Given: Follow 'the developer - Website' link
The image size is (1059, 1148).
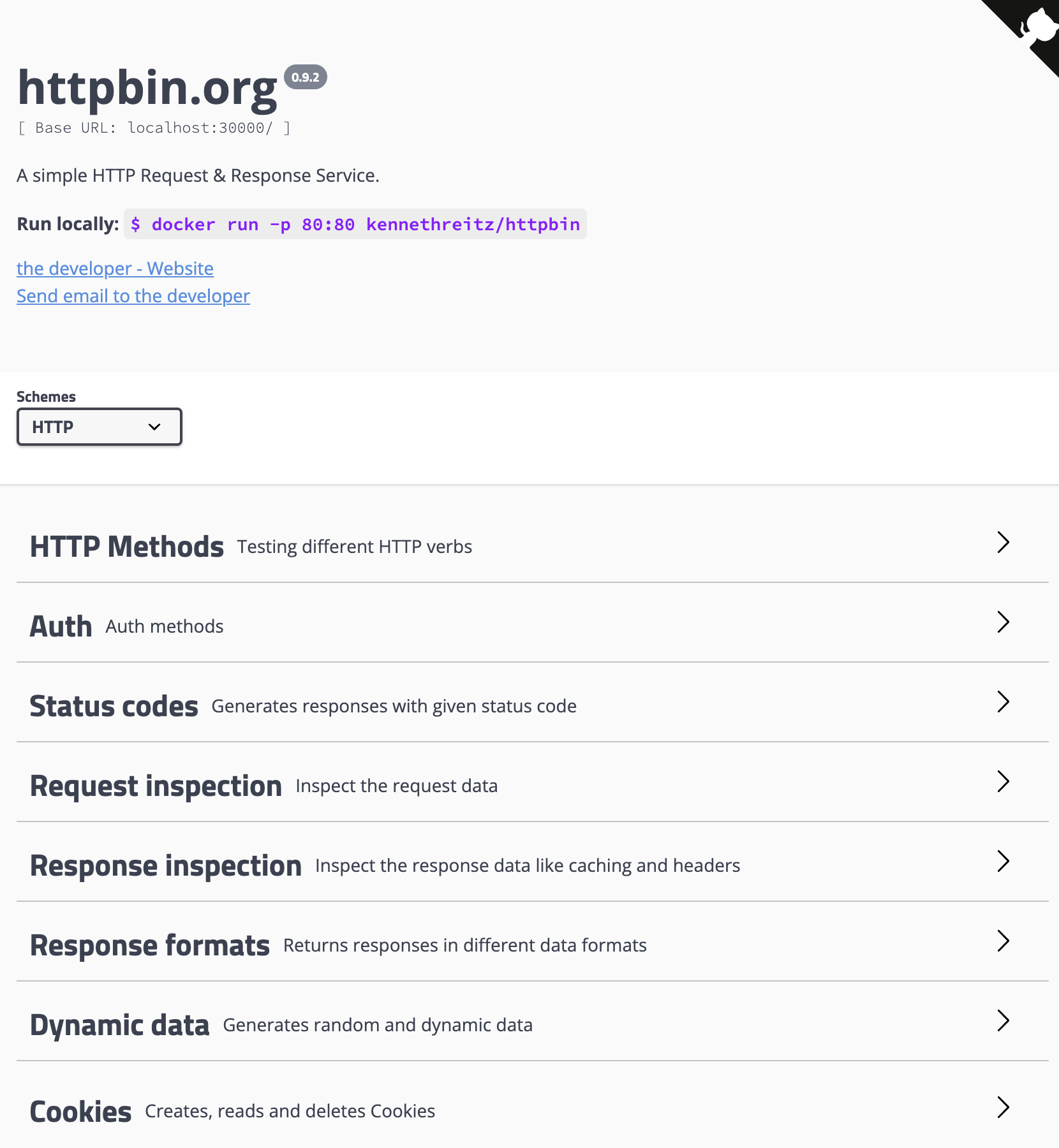Looking at the screenshot, I should (115, 269).
